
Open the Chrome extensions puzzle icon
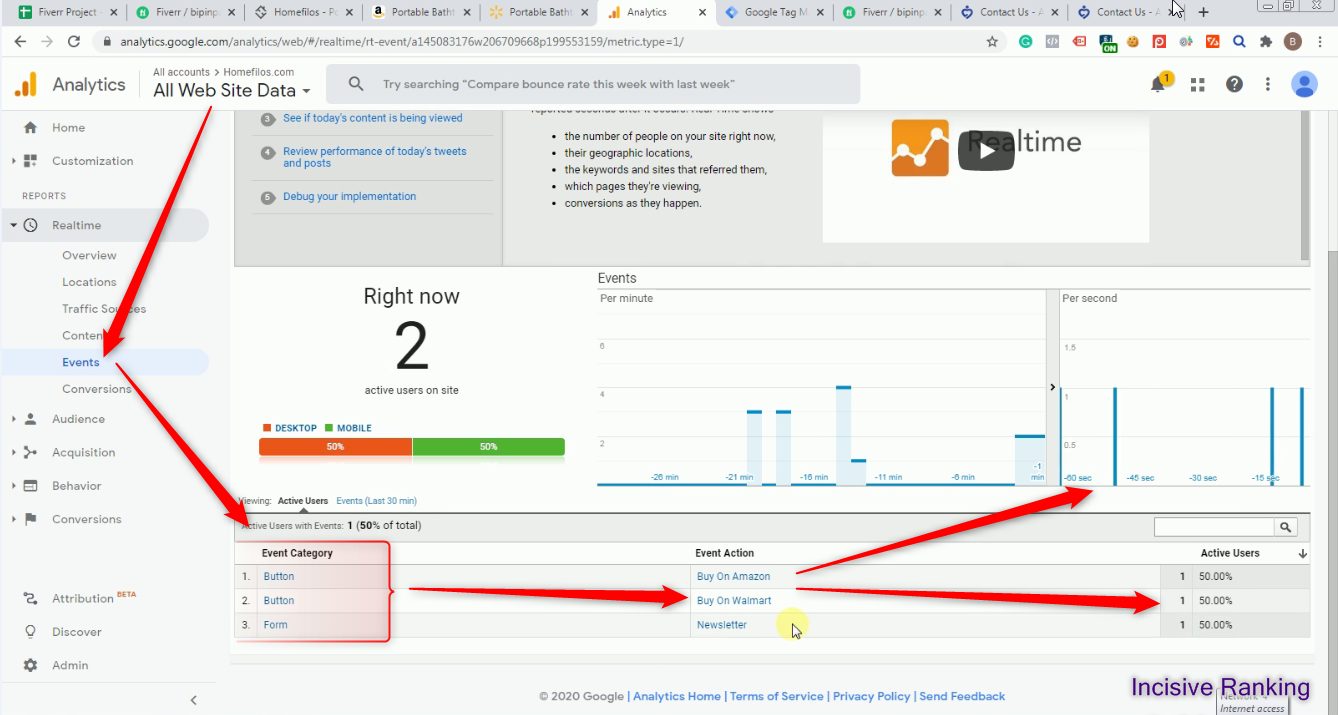point(1266,42)
